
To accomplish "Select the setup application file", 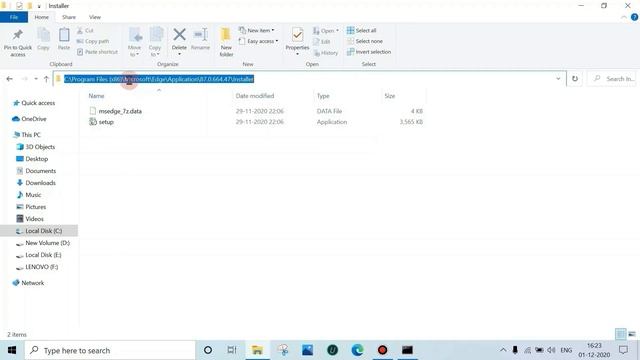I will [x=102, y=122].
